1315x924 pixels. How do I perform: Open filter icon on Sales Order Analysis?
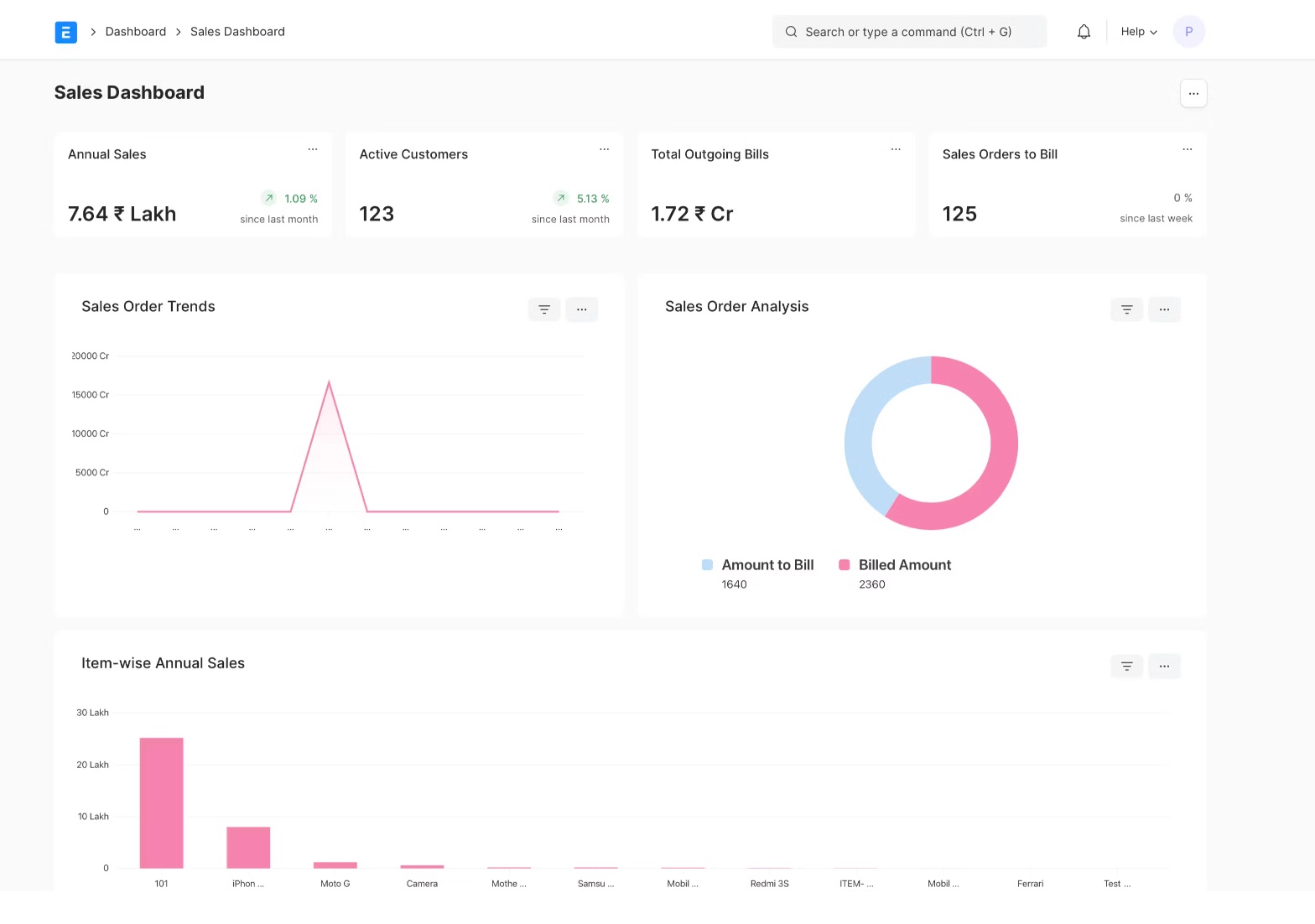tap(1126, 309)
